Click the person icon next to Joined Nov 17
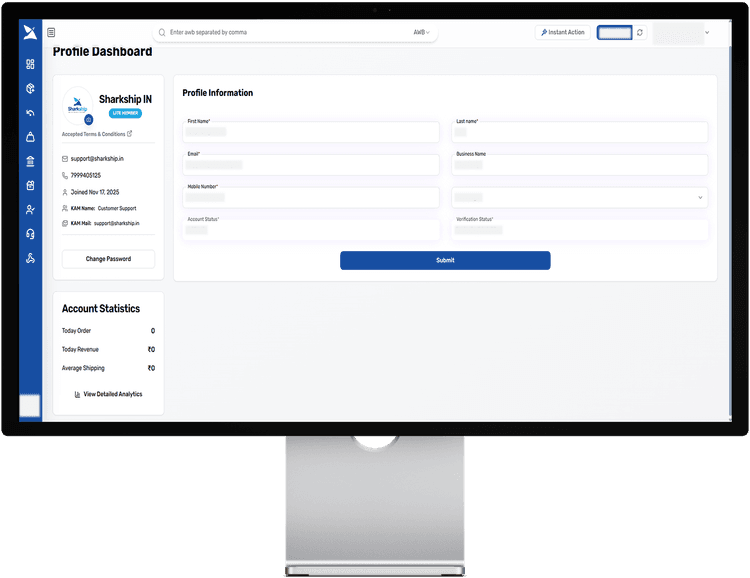 coord(65,192)
